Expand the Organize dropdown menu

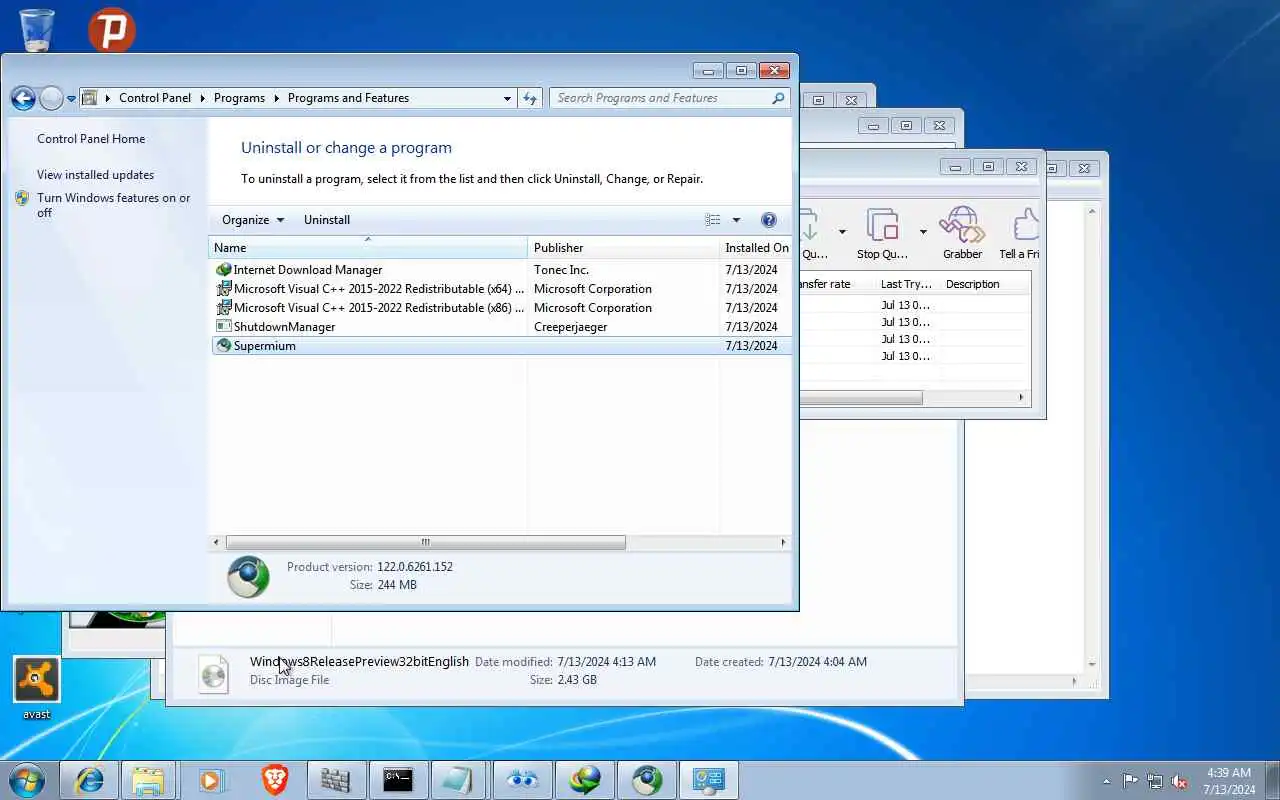coord(253,220)
